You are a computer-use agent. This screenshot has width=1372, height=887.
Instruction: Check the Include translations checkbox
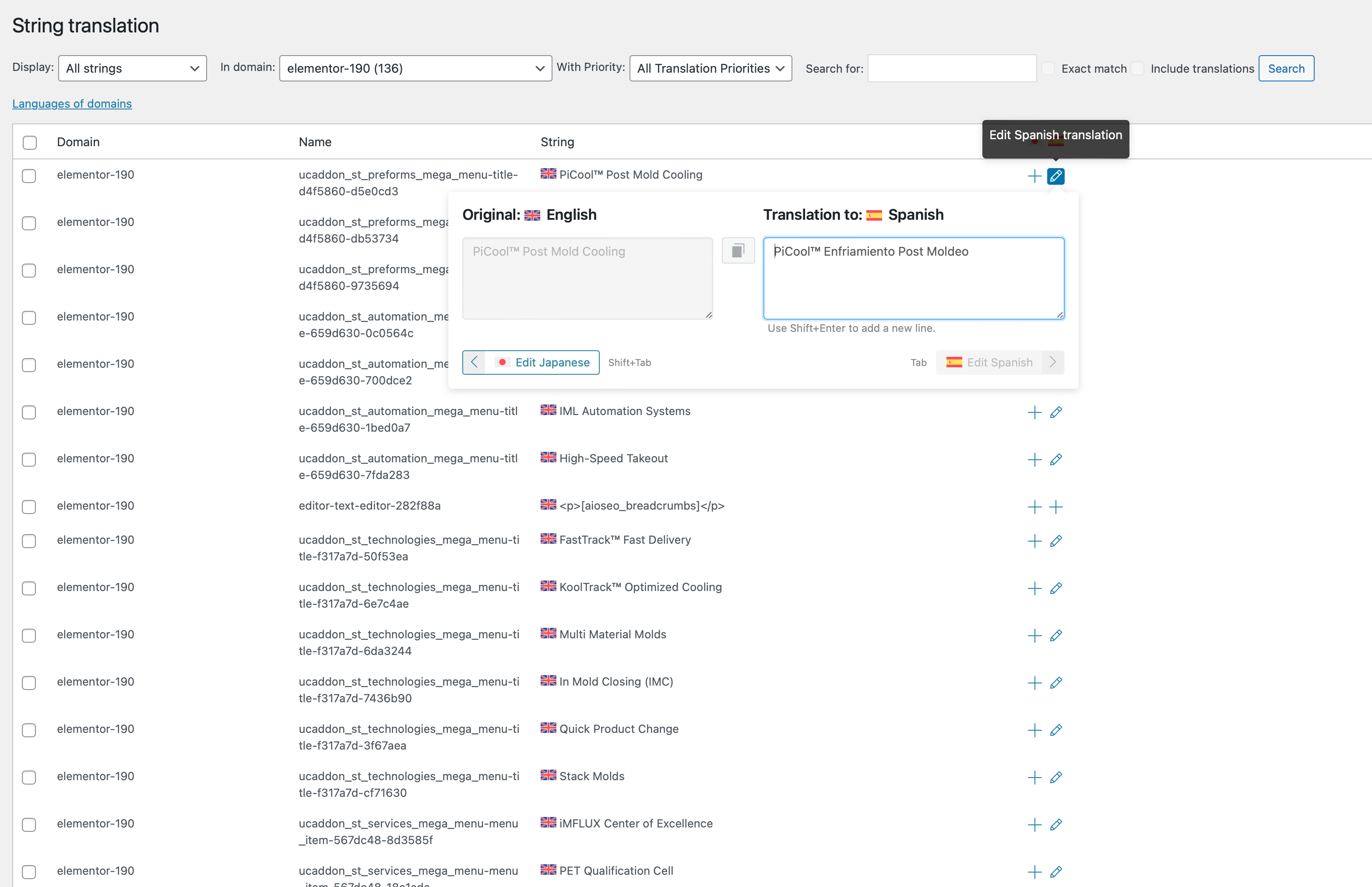[x=1138, y=69]
